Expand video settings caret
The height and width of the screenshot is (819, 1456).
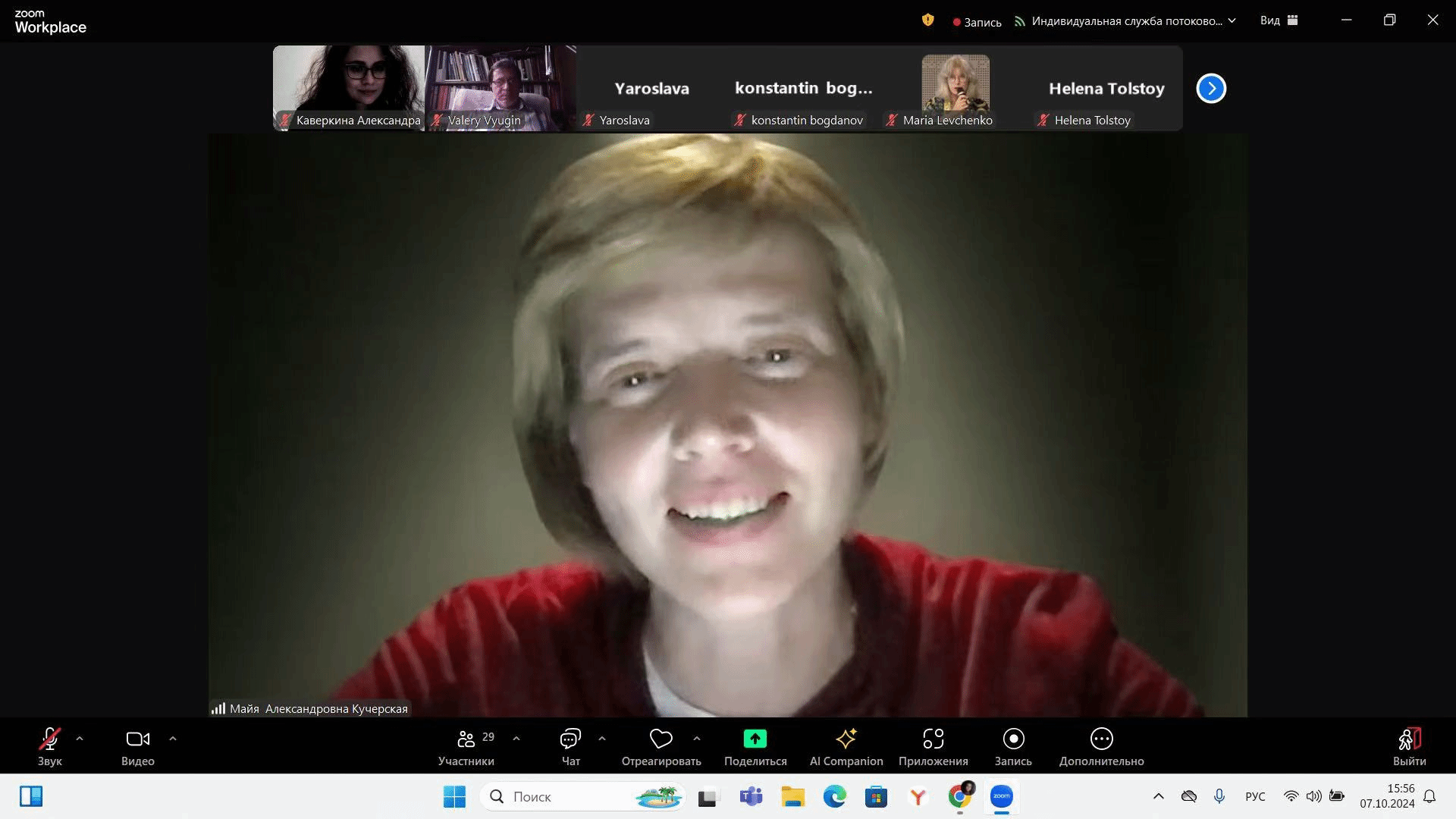[173, 738]
